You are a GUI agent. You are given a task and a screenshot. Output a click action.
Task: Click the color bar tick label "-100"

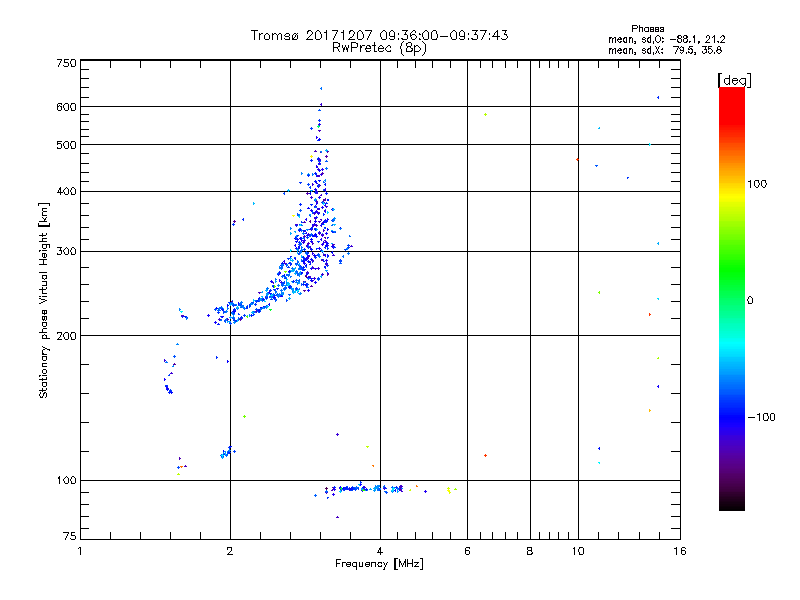762,417
